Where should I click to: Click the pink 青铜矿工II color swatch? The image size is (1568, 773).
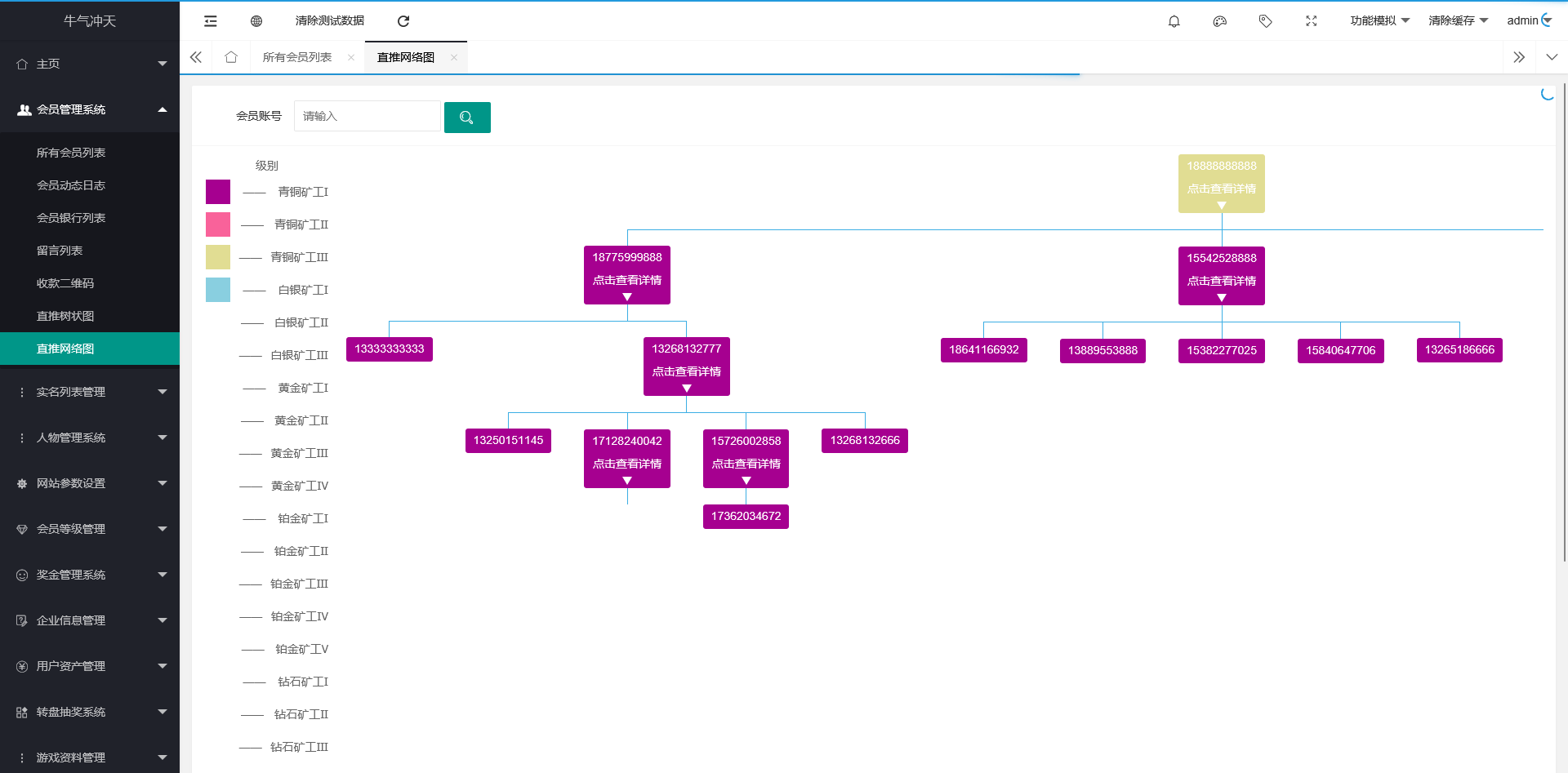coord(218,224)
